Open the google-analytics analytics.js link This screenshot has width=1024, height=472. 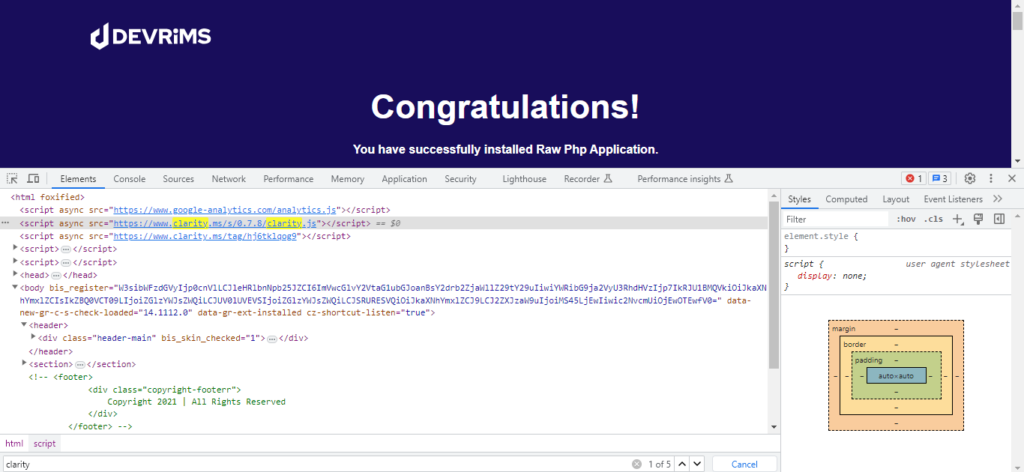(225, 210)
